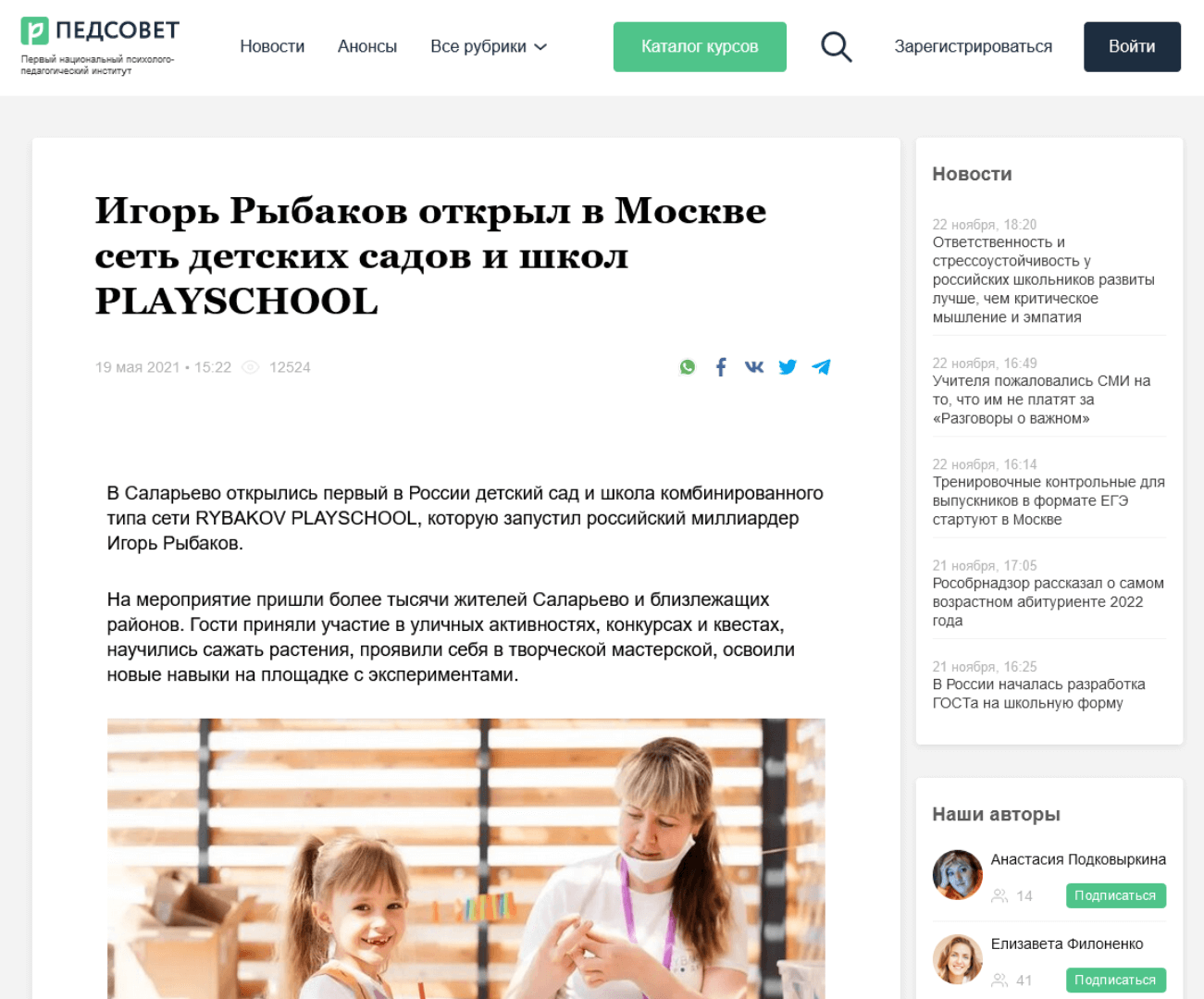Click the Войти button
The height and width of the screenshot is (999, 1204).
(1132, 46)
